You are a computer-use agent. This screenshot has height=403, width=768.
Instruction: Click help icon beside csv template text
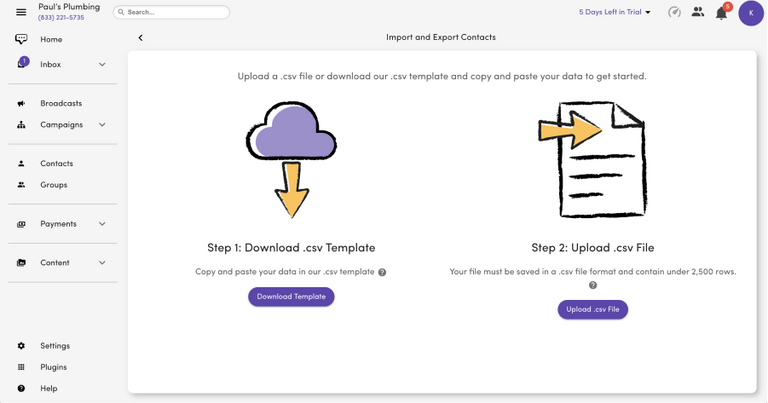(382, 272)
